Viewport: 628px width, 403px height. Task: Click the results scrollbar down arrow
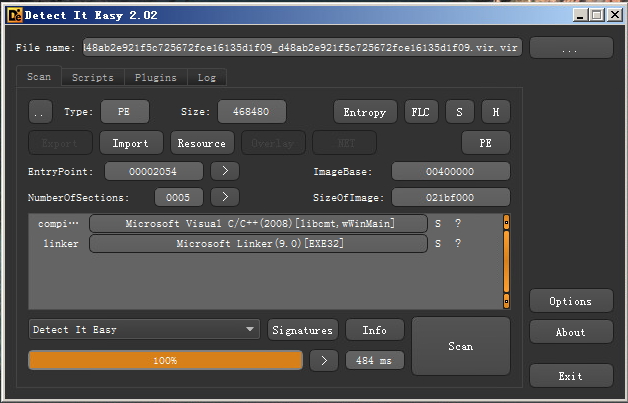coord(506,301)
